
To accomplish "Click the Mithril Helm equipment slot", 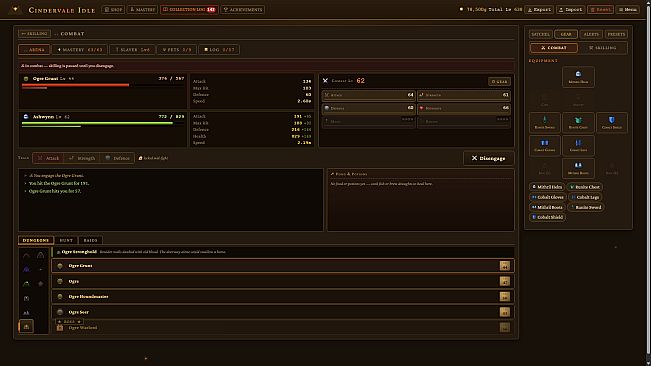I will [578, 77].
